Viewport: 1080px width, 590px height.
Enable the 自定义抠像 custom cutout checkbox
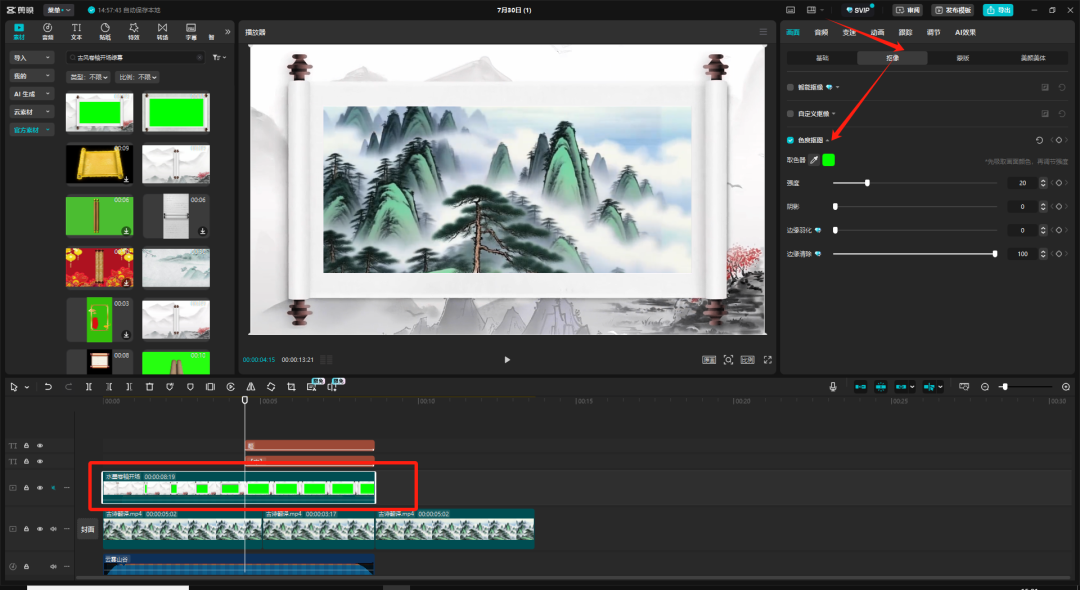[x=791, y=114]
